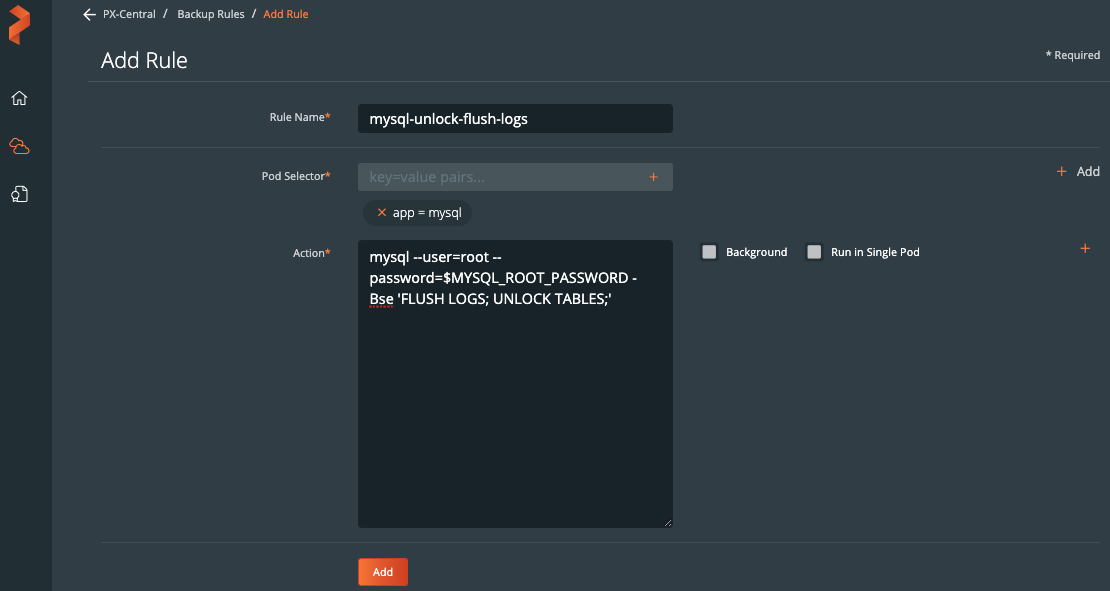Open the Home icon in sidebar
1110x591 pixels.
pyautogui.click(x=19, y=98)
